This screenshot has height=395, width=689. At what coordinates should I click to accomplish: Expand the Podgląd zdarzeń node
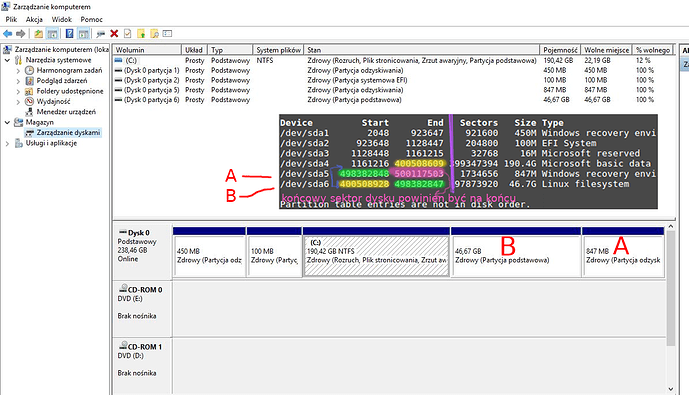tap(18, 81)
